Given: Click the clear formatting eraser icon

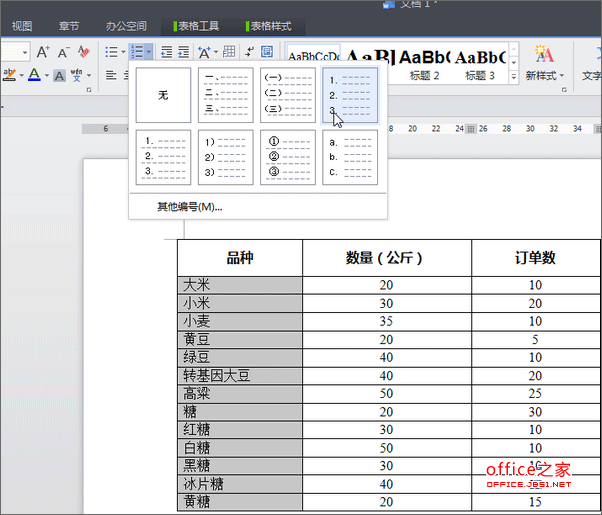Looking at the screenshot, I should 84,52.
